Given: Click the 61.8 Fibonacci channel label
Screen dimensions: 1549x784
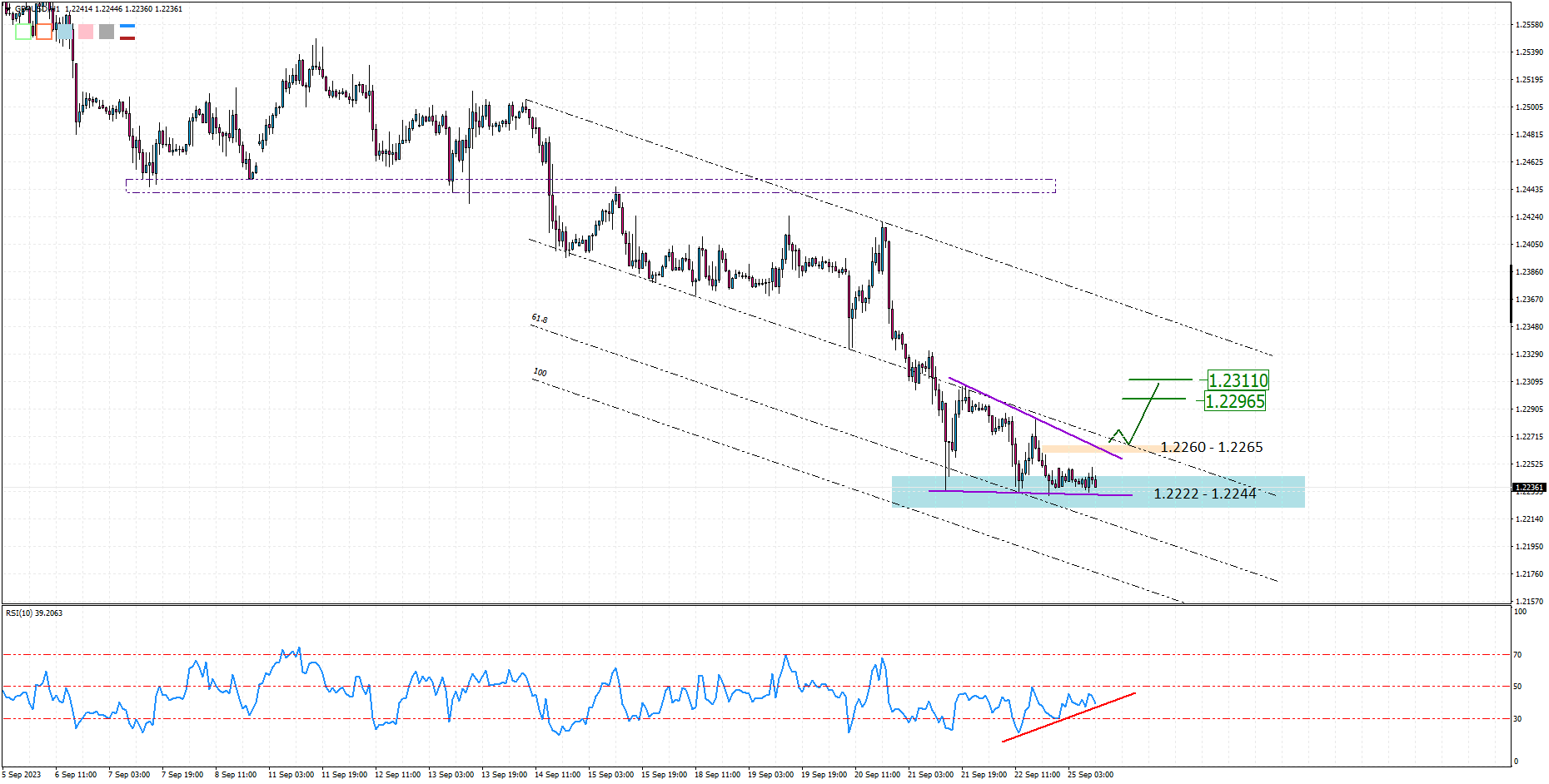Looking at the screenshot, I should click(538, 317).
